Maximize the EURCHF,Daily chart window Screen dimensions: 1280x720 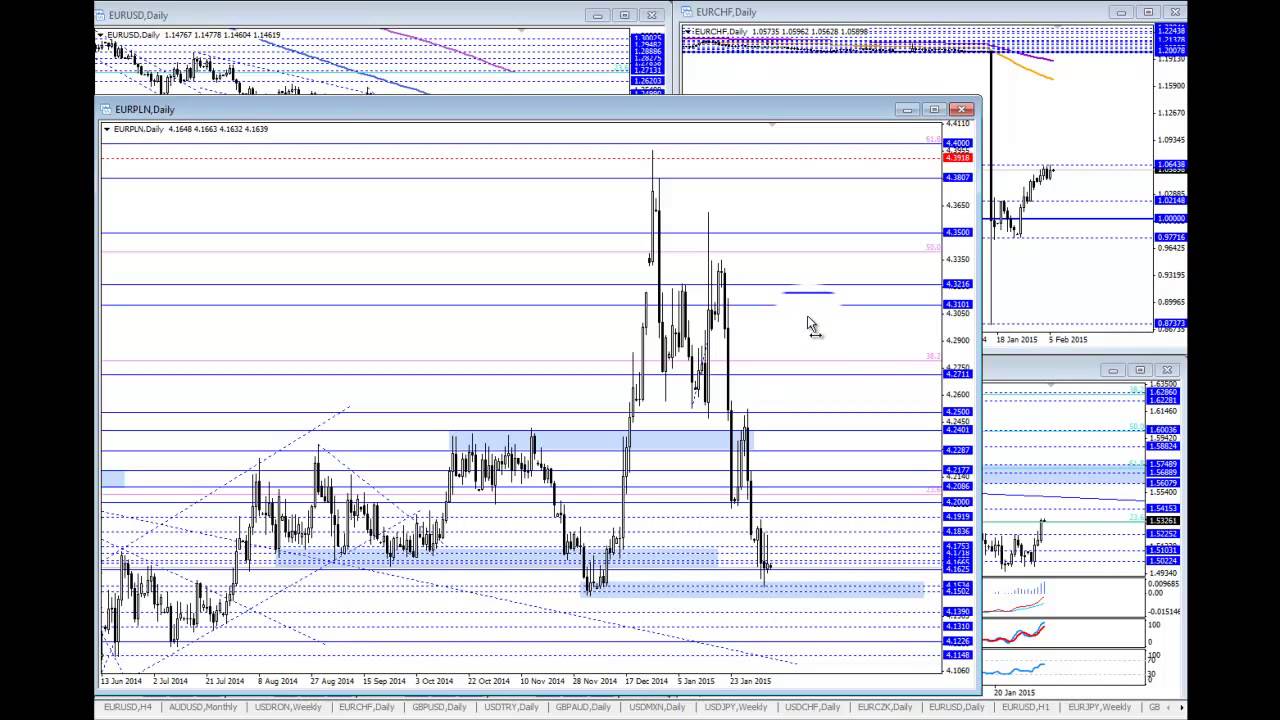1148,12
